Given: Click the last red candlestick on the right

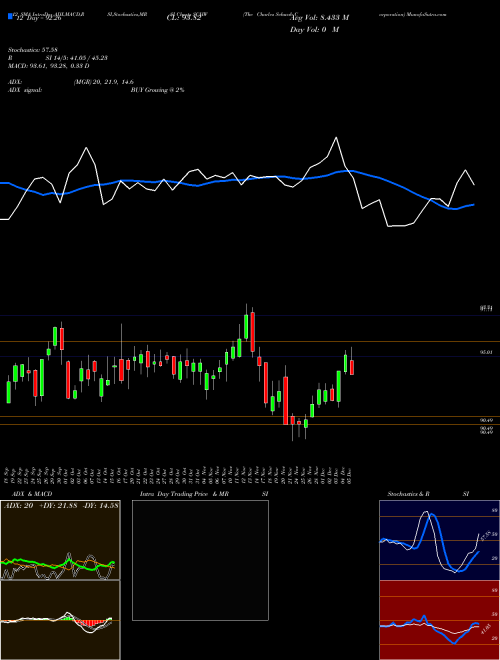Looking at the screenshot, I should click(352, 367).
